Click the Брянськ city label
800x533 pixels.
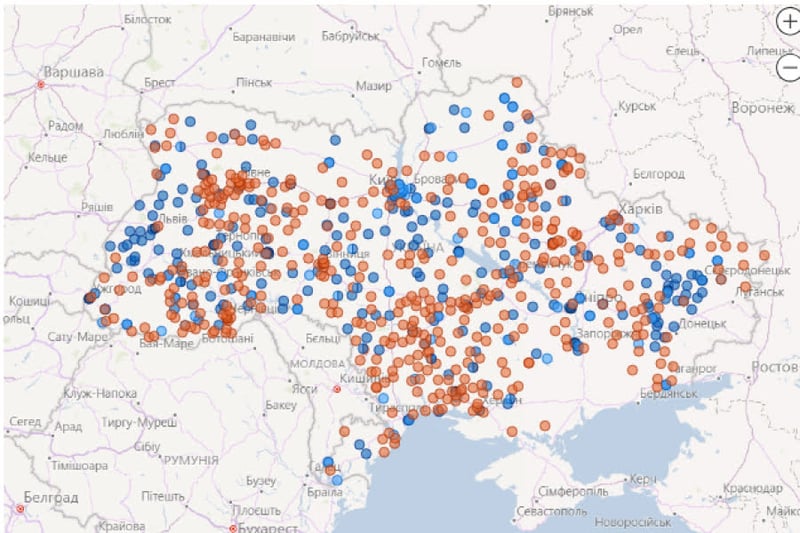click(x=572, y=9)
